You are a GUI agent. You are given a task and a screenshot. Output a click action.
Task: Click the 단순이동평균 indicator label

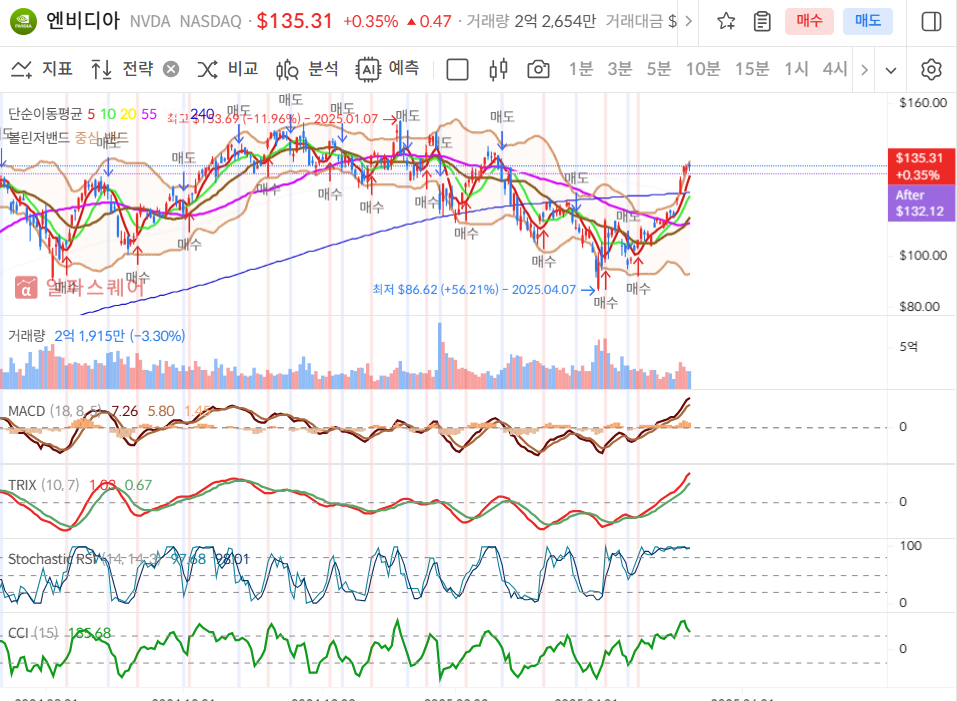click(45, 114)
